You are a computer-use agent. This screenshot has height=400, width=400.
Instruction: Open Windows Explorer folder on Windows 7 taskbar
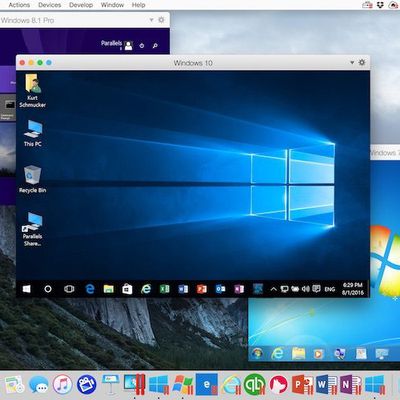[298, 353]
